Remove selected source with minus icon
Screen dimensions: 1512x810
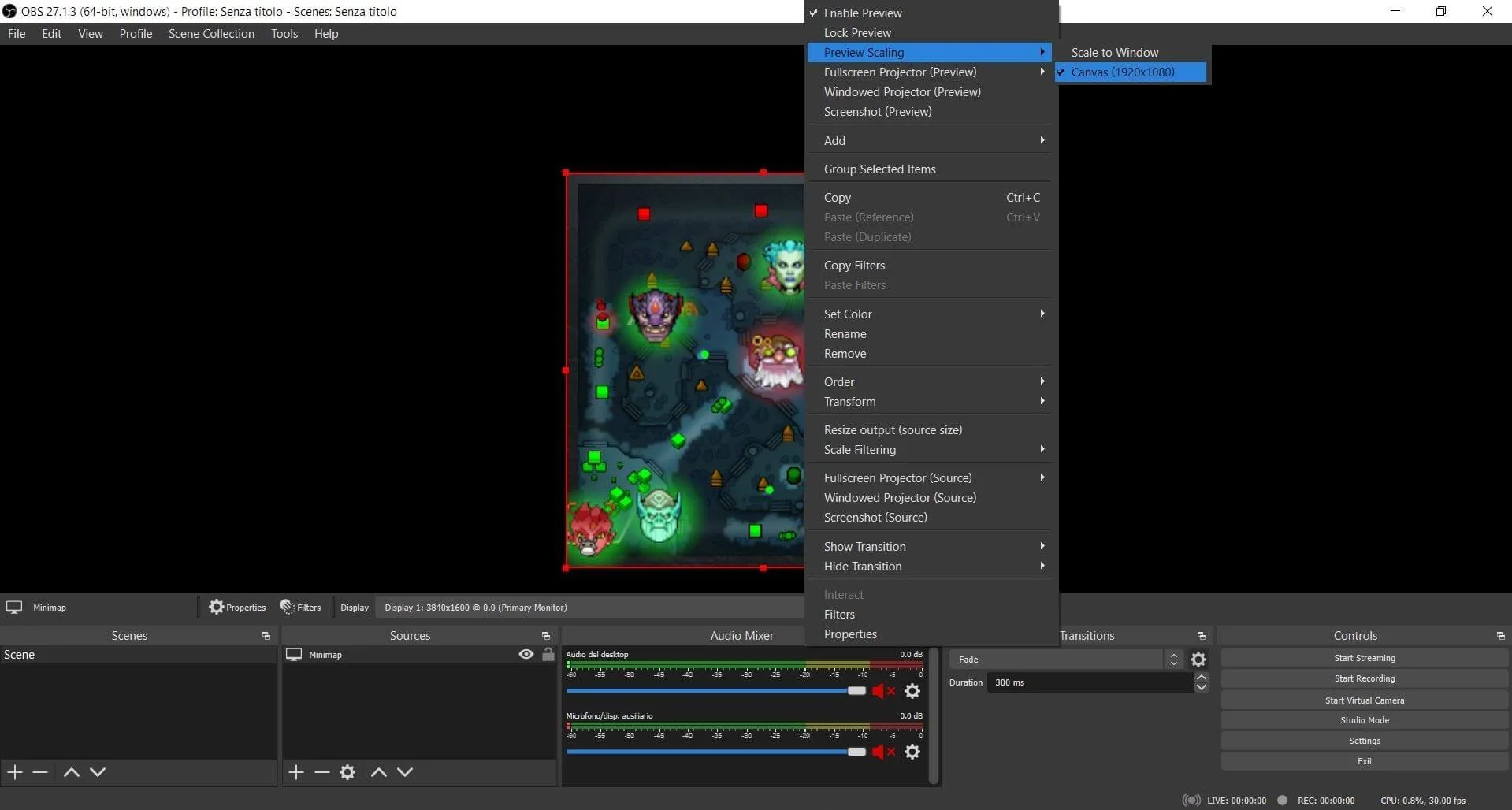321,772
